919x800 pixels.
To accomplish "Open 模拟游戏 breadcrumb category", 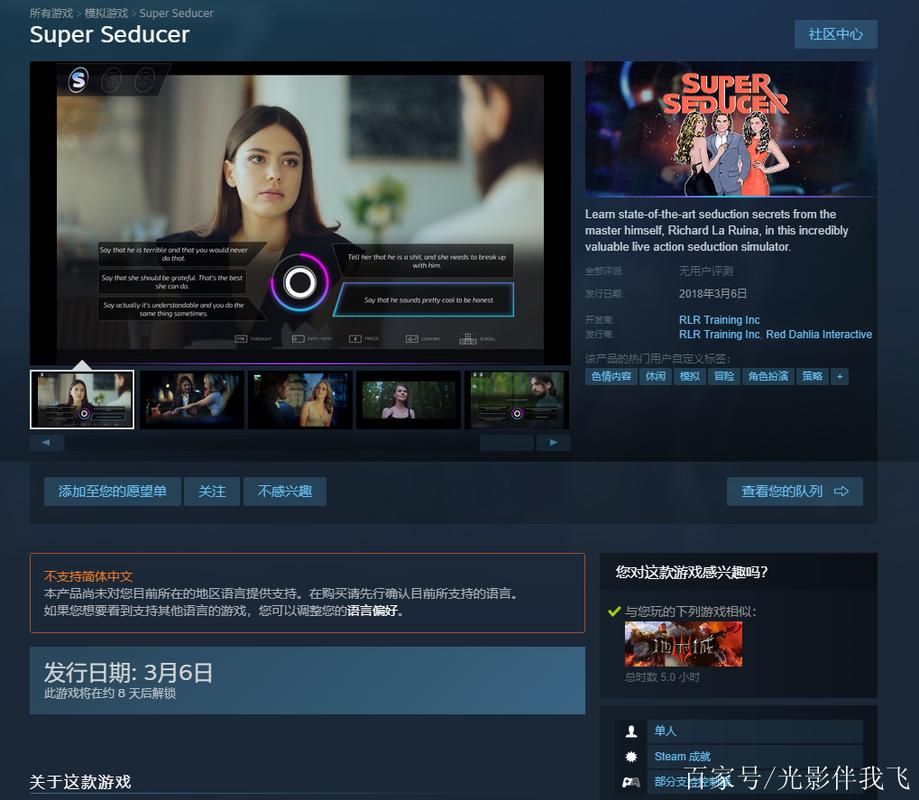I will coord(106,13).
